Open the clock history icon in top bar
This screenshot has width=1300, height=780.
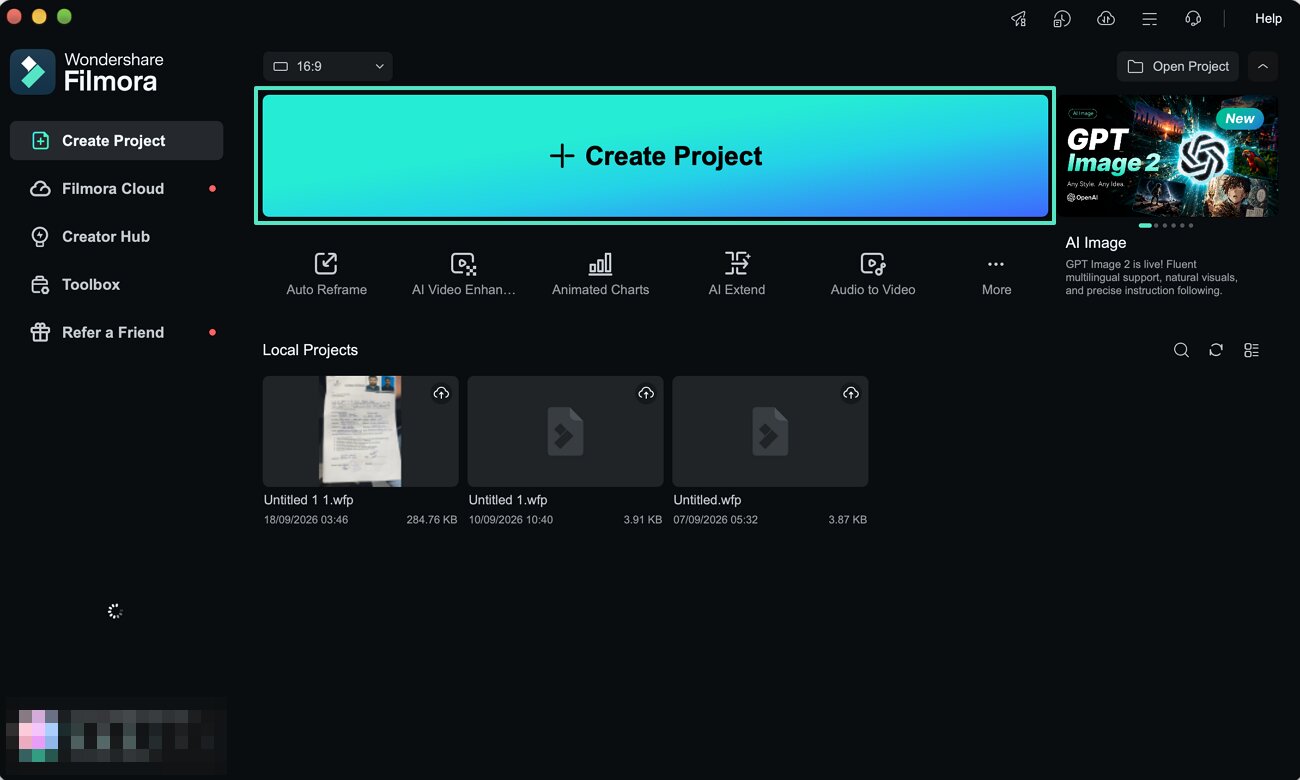[x=1062, y=19]
